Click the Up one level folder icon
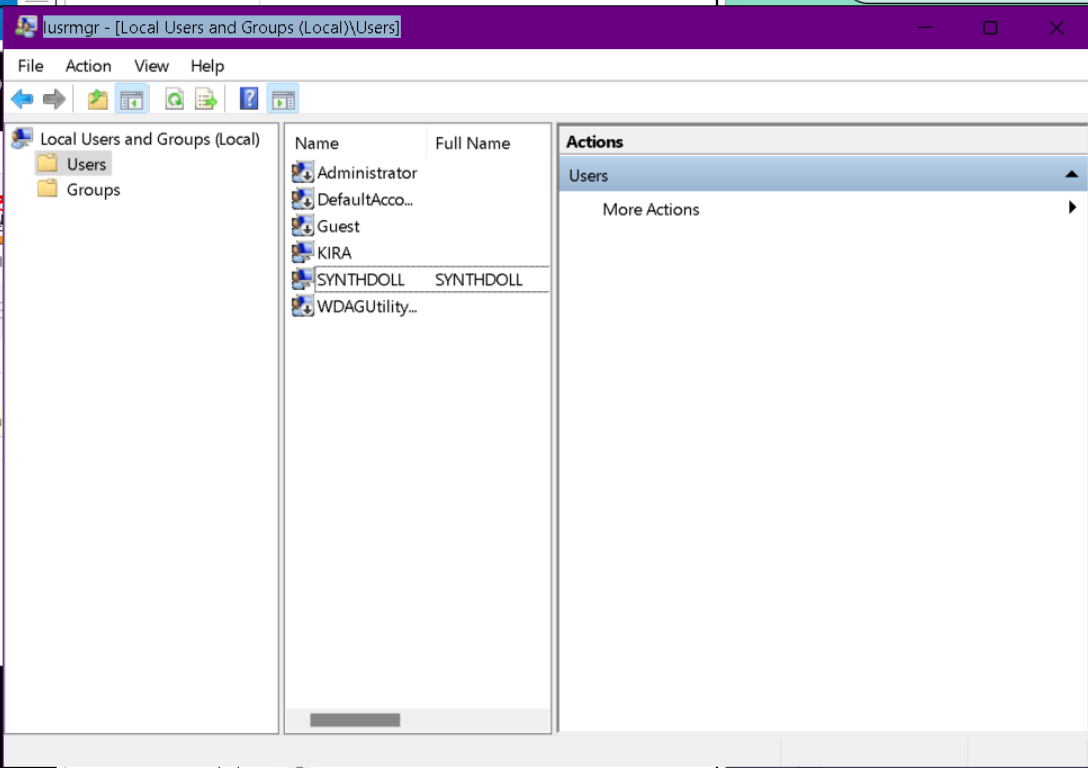The height and width of the screenshot is (768, 1088). click(x=97, y=99)
